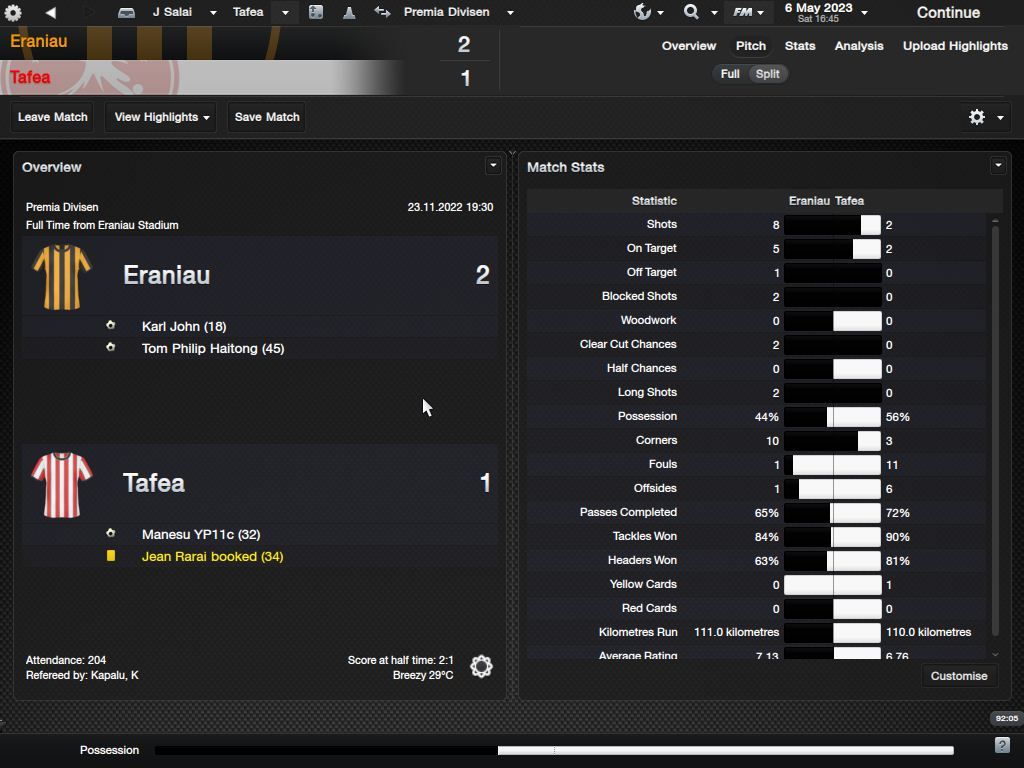Open the world globe menu
Screen dimensions: 1024x768
[643, 12]
